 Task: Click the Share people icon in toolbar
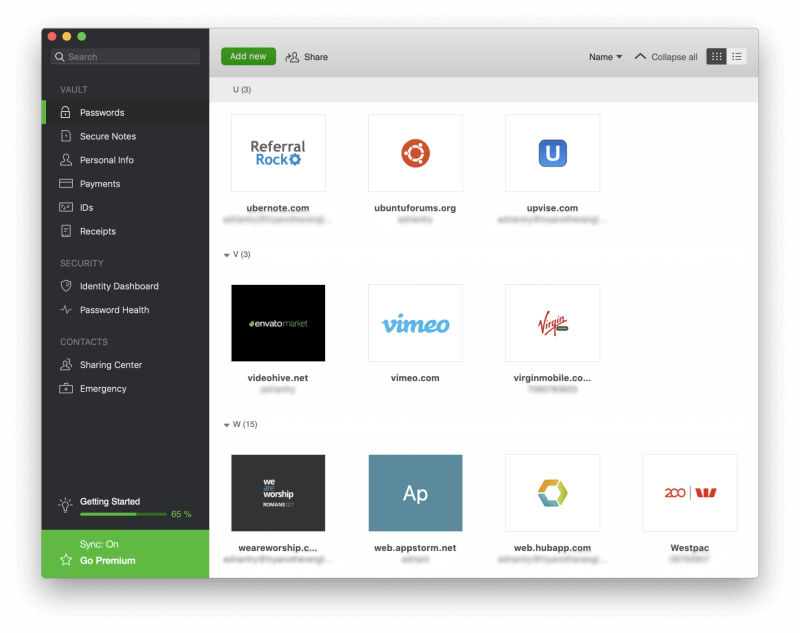pos(292,57)
